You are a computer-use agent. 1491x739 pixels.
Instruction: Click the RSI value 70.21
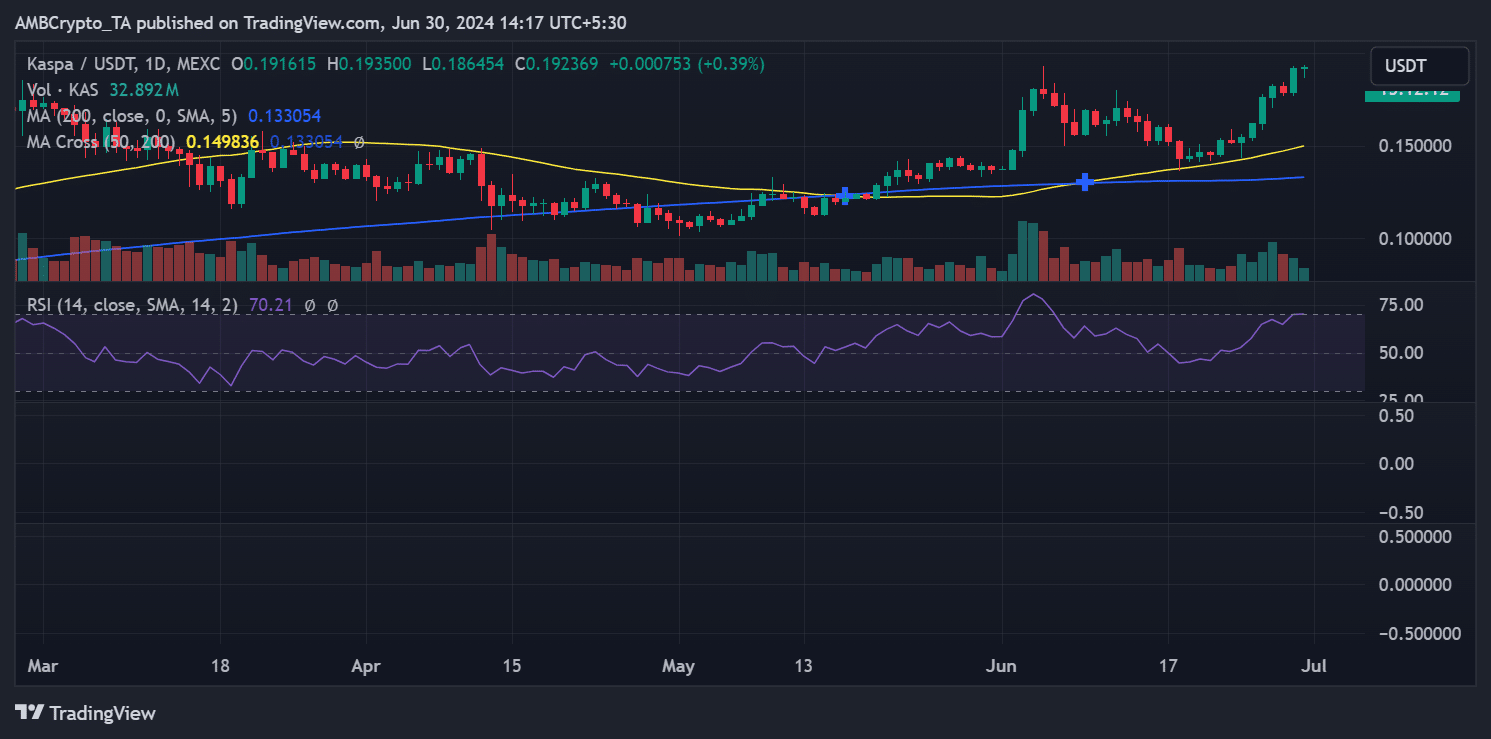[x=270, y=305]
